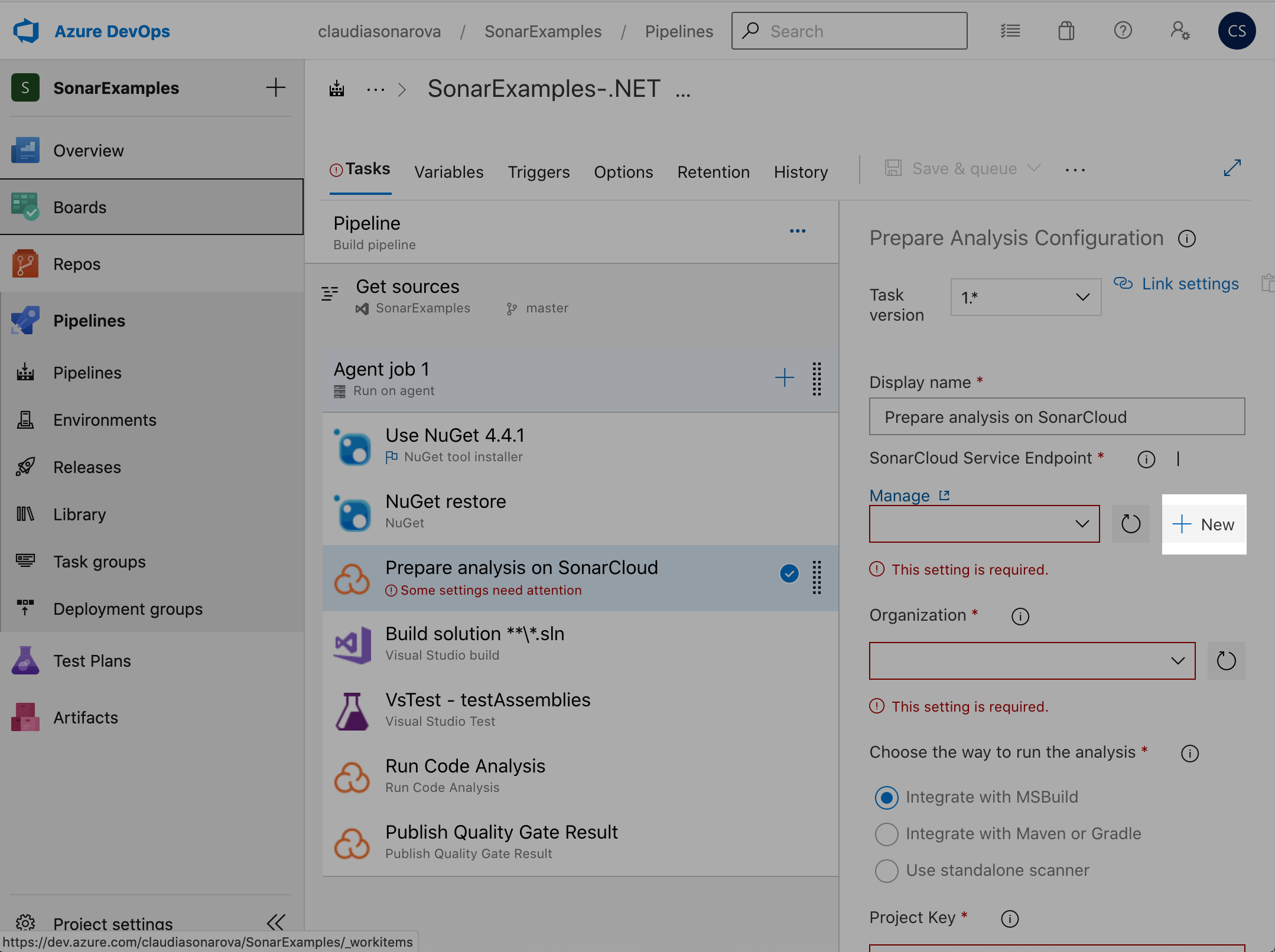The width and height of the screenshot is (1275, 952).
Task: Click into the Search field
Action: pyautogui.click(x=849, y=31)
